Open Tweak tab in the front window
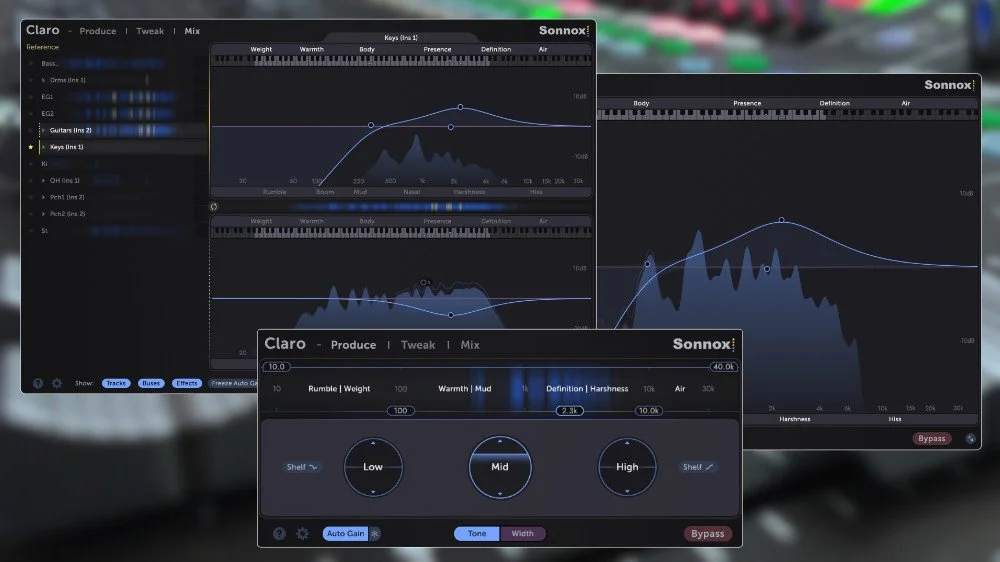 point(418,345)
